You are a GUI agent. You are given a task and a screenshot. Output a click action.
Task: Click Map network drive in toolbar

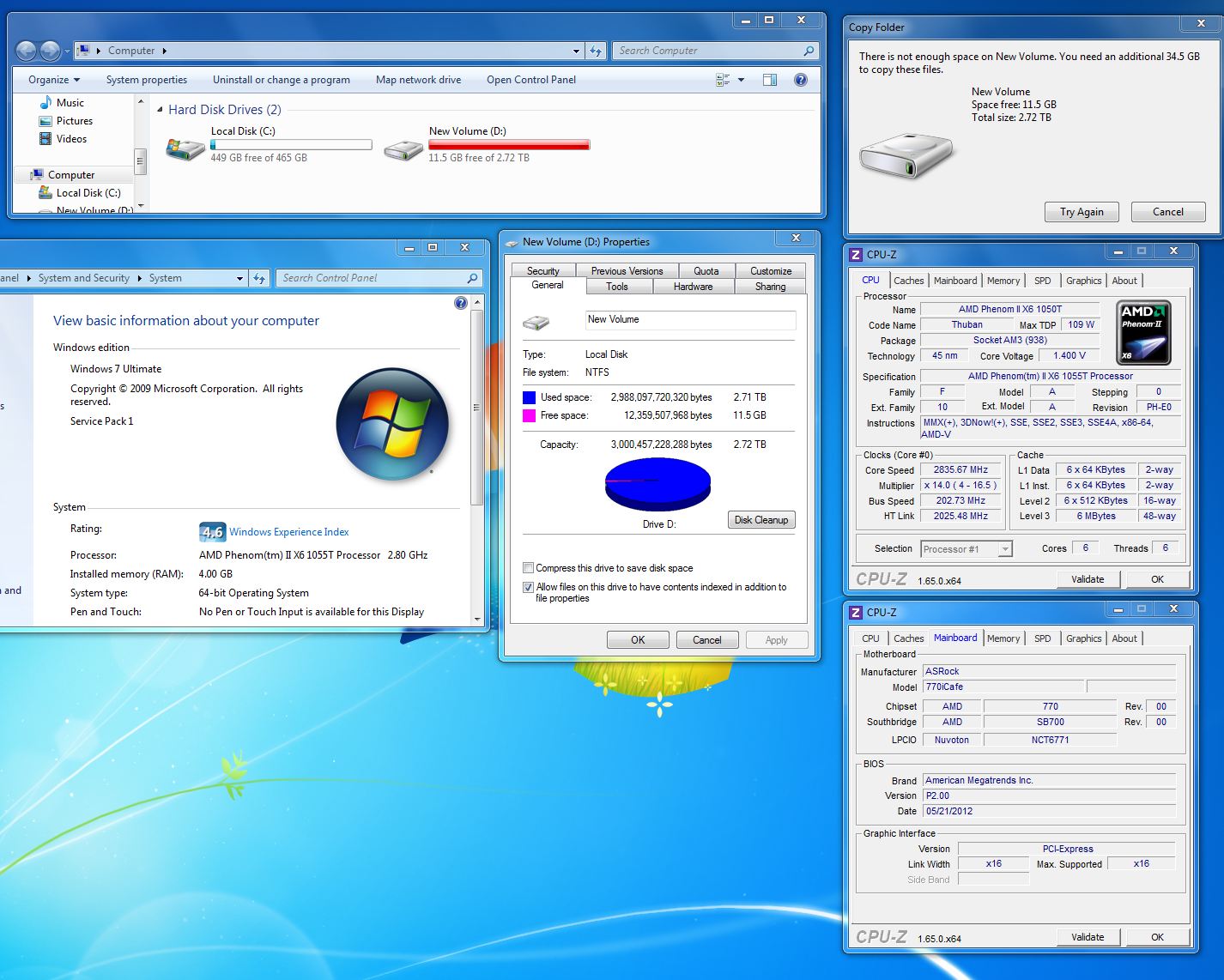point(418,80)
